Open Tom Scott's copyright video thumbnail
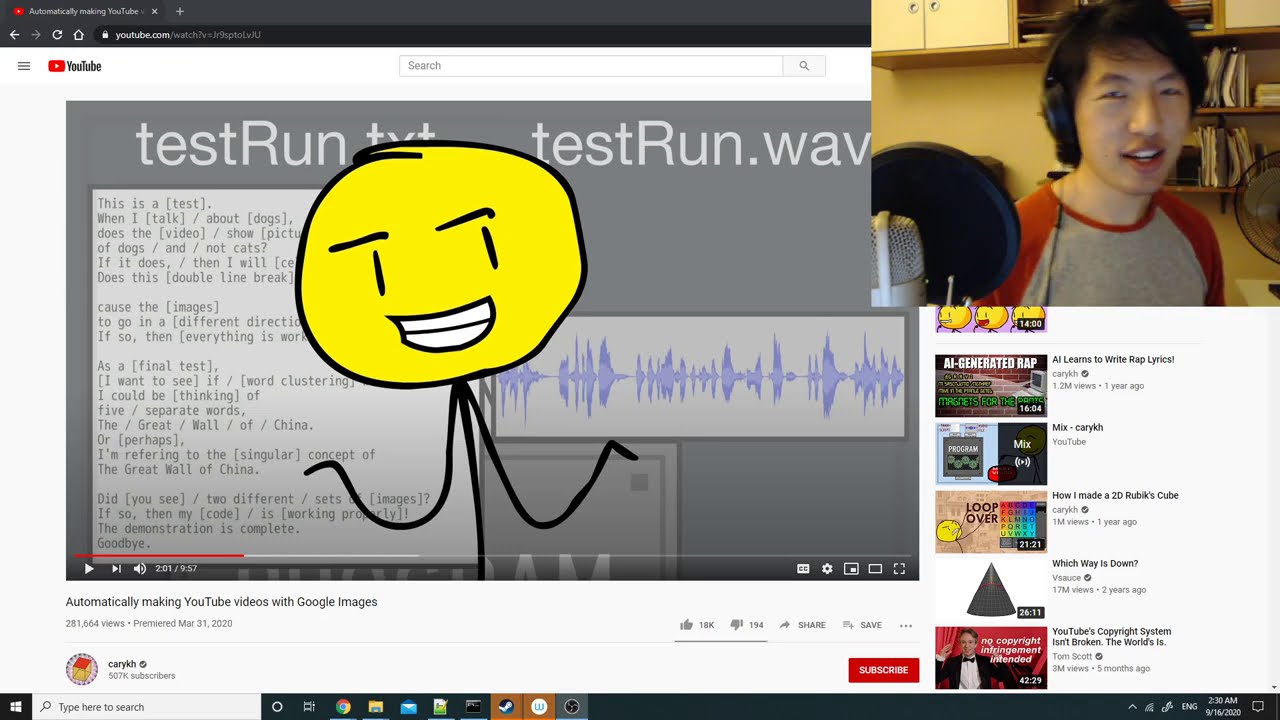 991,658
